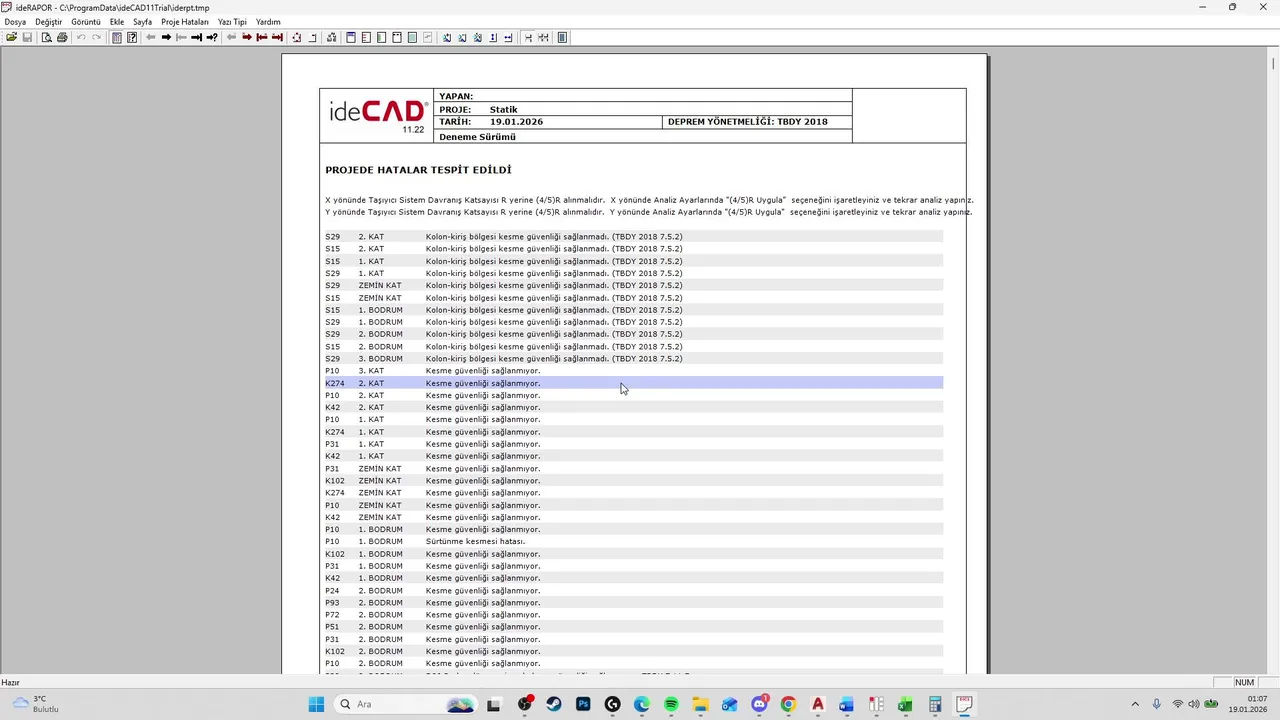Open the Proje Hataları menu
The height and width of the screenshot is (720, 1280).
pos(185,22)
